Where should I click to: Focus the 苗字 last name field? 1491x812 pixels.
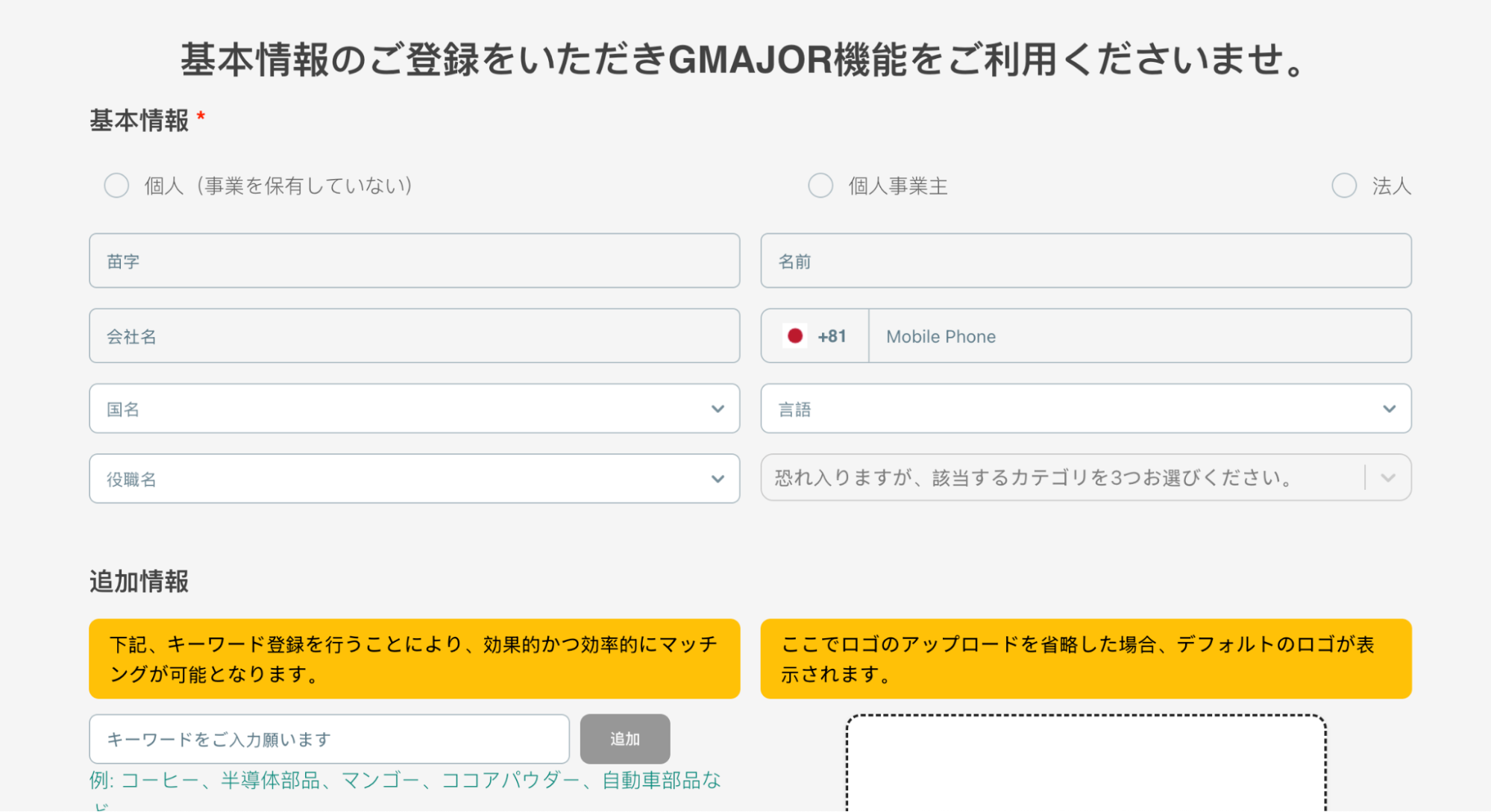(414, 261)
